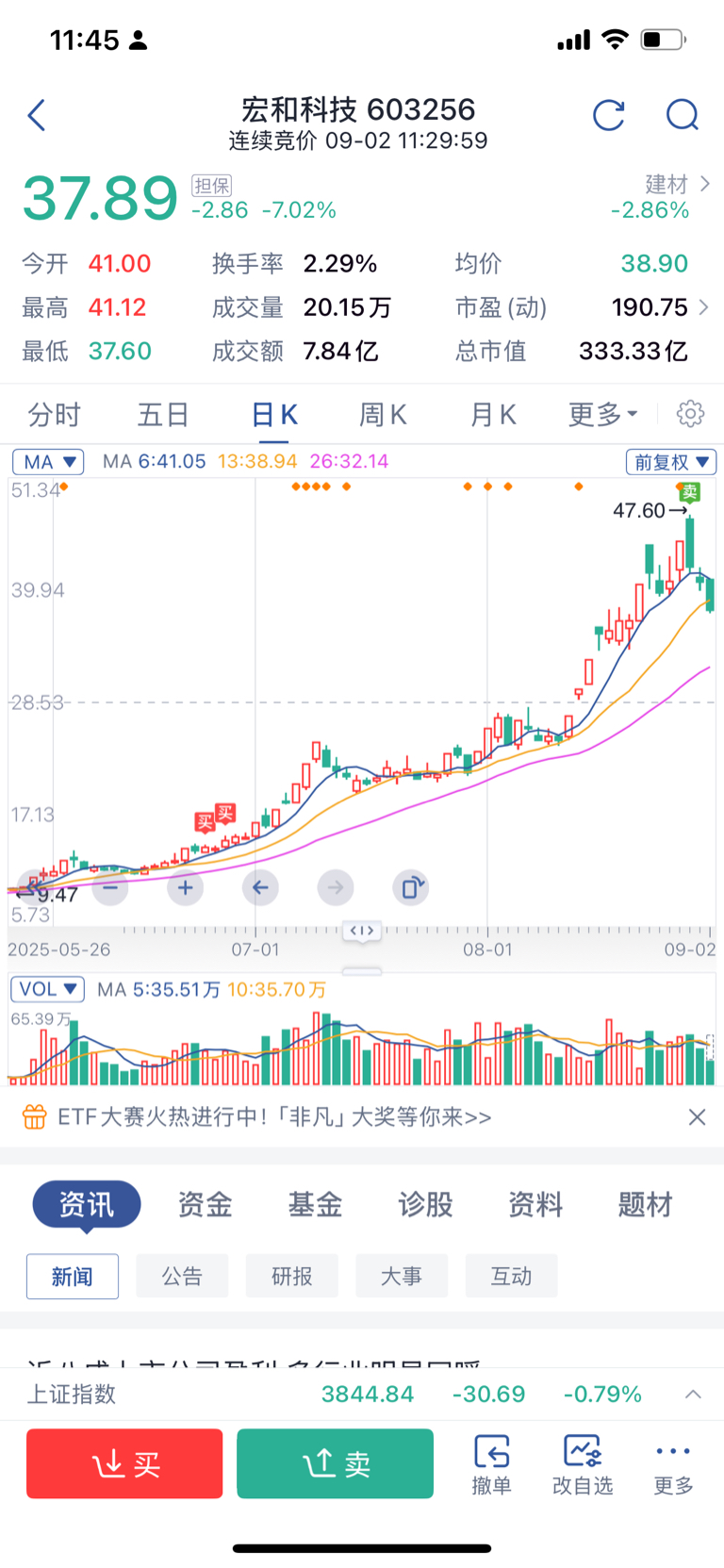Open the 诊股 stock diagnosis tab
This screenshot has width=724, height=1568.
(x=425, y=1204)
